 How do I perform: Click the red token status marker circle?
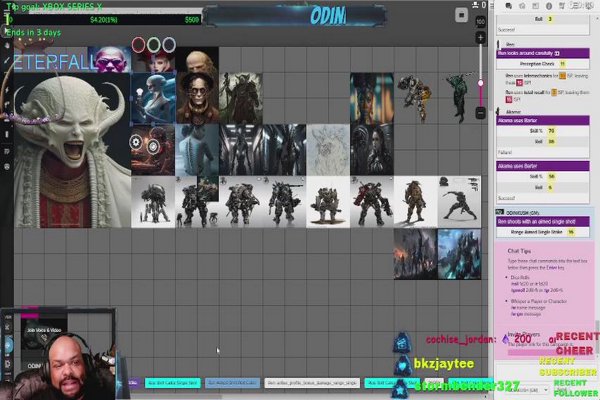click(x=139, y=45)
